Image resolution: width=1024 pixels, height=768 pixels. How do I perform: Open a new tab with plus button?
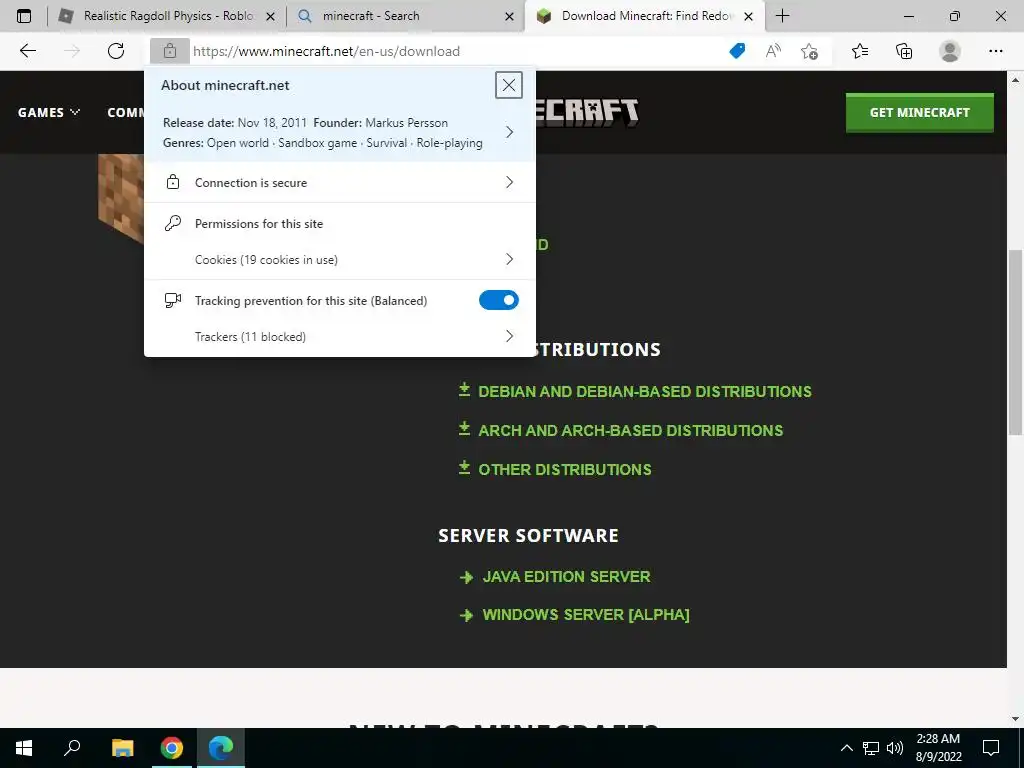(782, 16)
